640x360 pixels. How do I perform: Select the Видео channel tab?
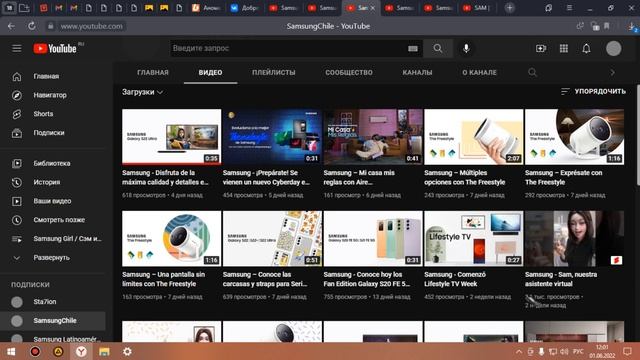click(x=211, y=73)
